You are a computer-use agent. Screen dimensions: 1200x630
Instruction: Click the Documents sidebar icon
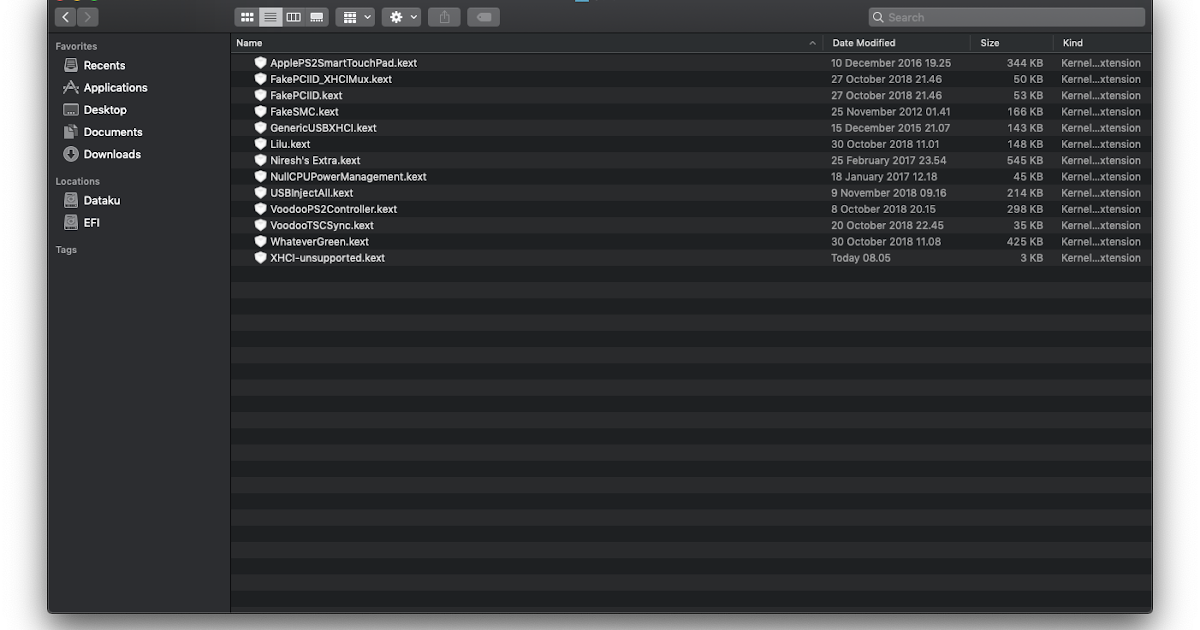coord(71,132)
